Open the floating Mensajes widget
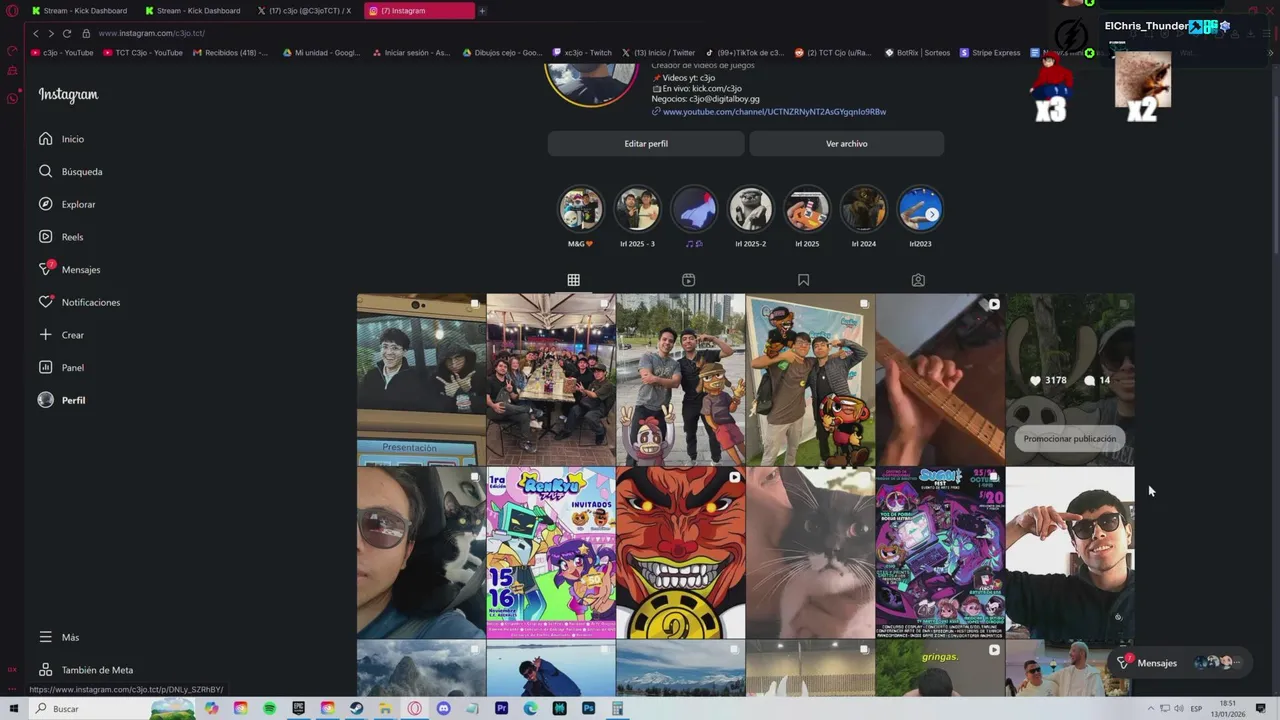This screenshot has height=720, width=1280. pos(1181,662)
